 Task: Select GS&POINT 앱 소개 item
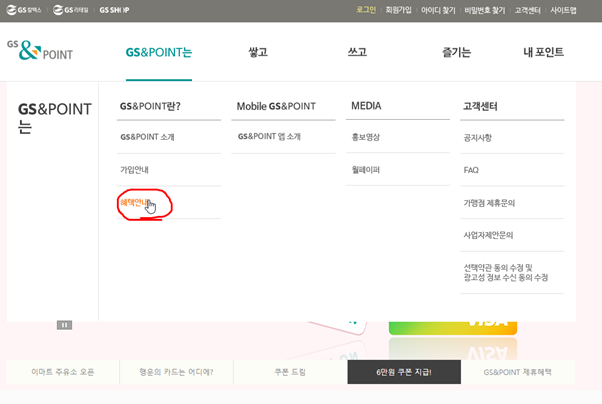269,137
